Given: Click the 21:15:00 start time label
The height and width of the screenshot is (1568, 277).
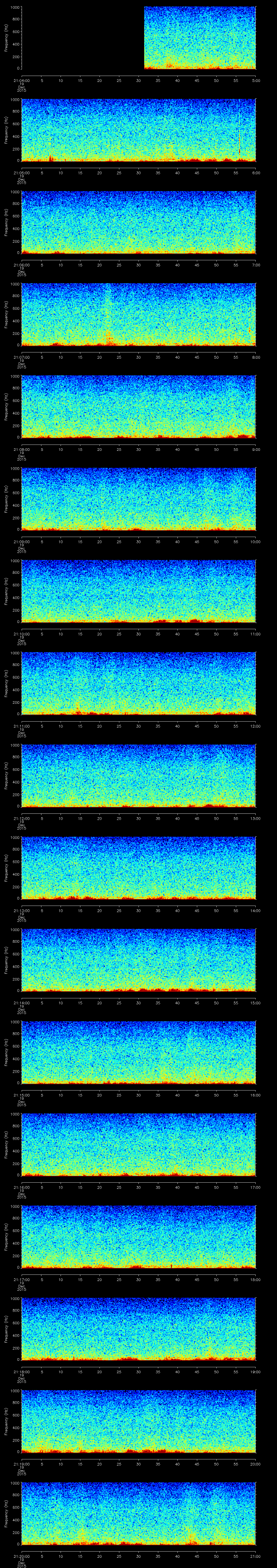Looking at the screenshot, I should click(x=21, y=1095).
